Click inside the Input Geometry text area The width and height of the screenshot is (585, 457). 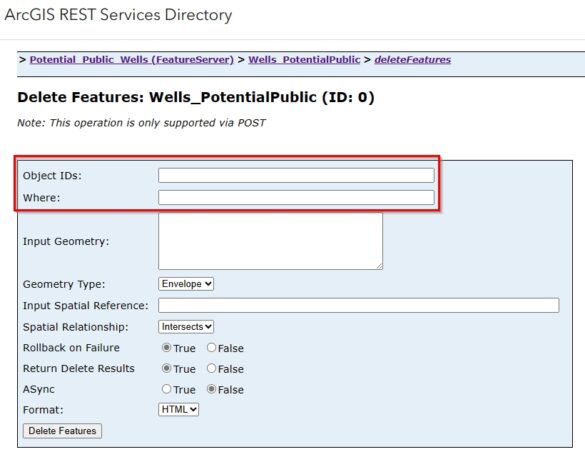click(x=270, y=241)
